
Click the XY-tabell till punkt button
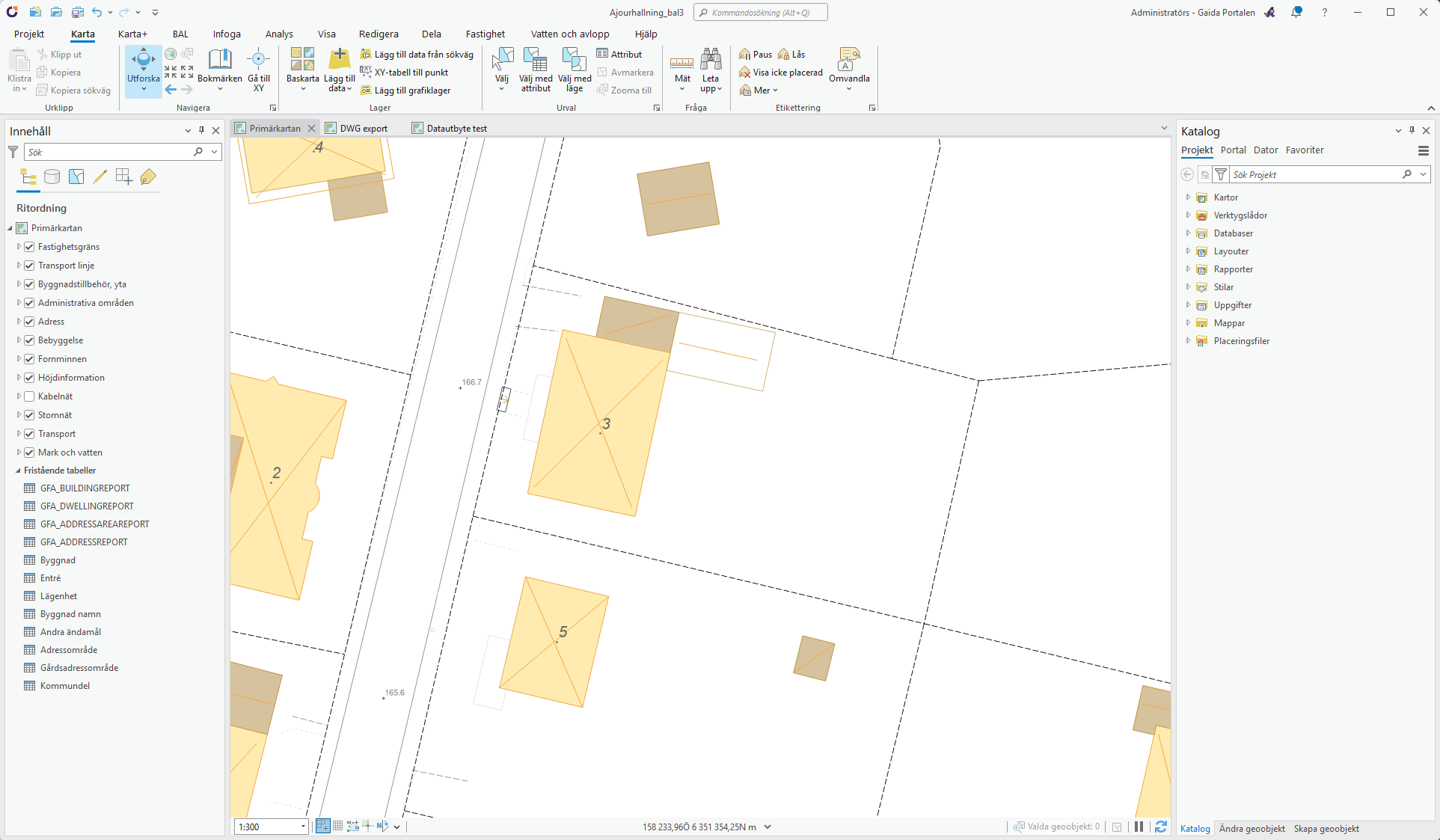point(411,73)
